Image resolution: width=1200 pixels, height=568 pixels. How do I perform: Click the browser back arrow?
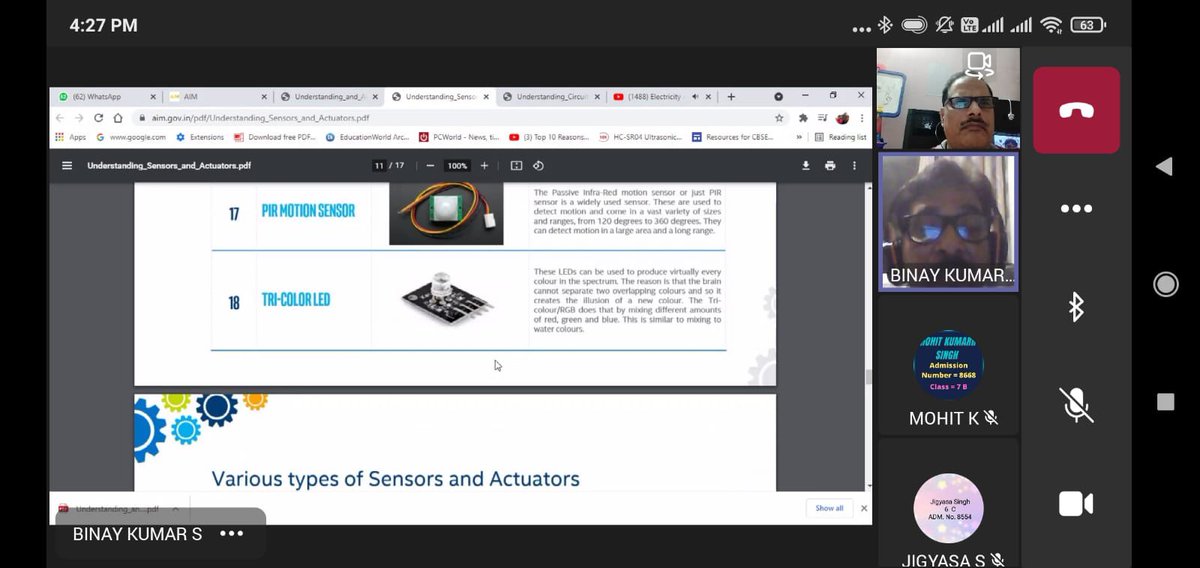point(61,118)
